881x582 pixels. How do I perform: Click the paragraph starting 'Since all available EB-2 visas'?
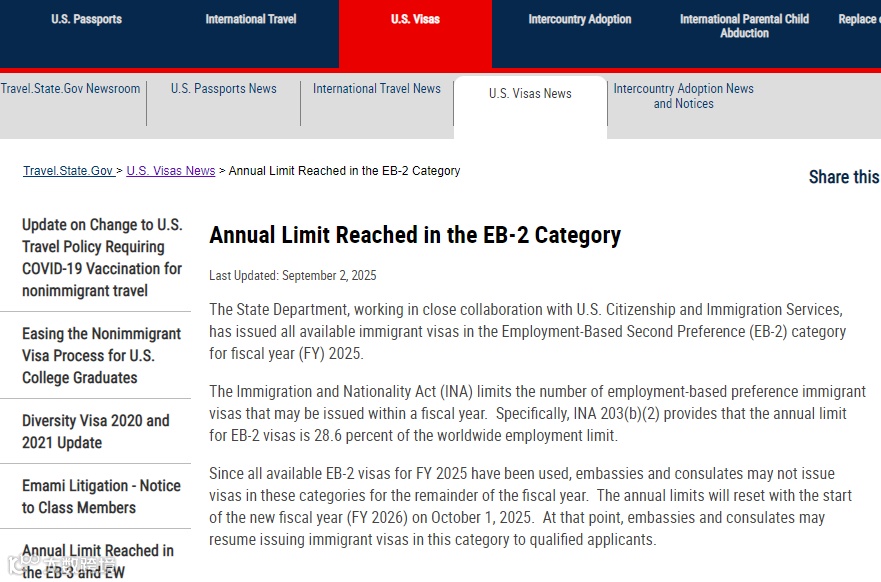[530, 506]
